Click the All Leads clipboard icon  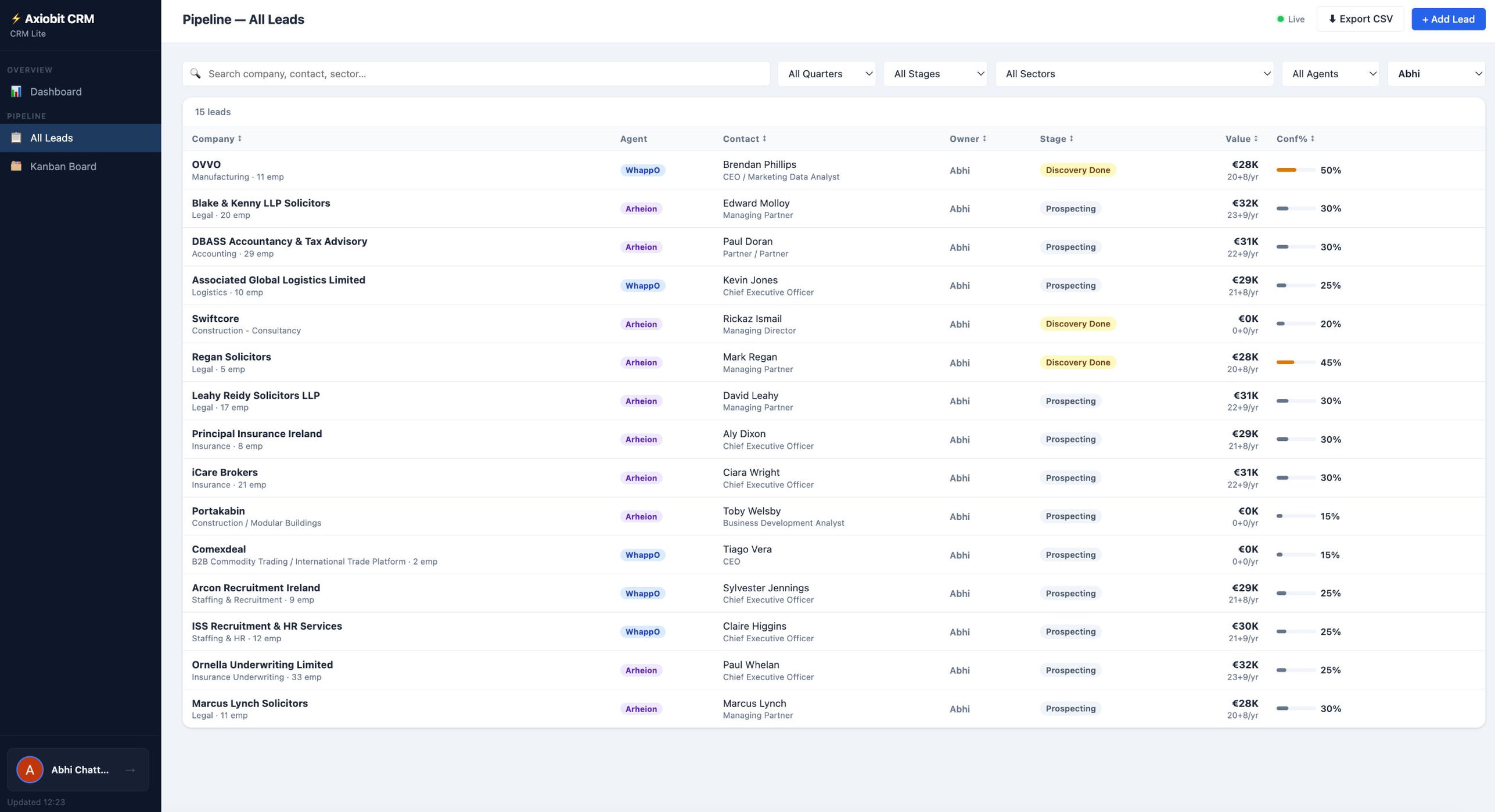(x=16, y=138)
